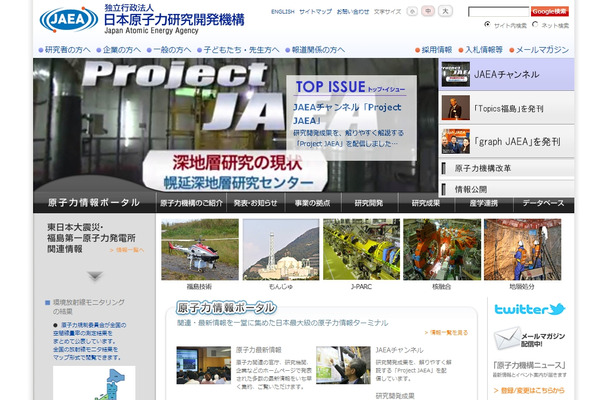Viewport: 610px width, 400px height.
Task: Open J-PARC accelerator thumbnail
Action: pyautogui.click(x=361, y=249)
